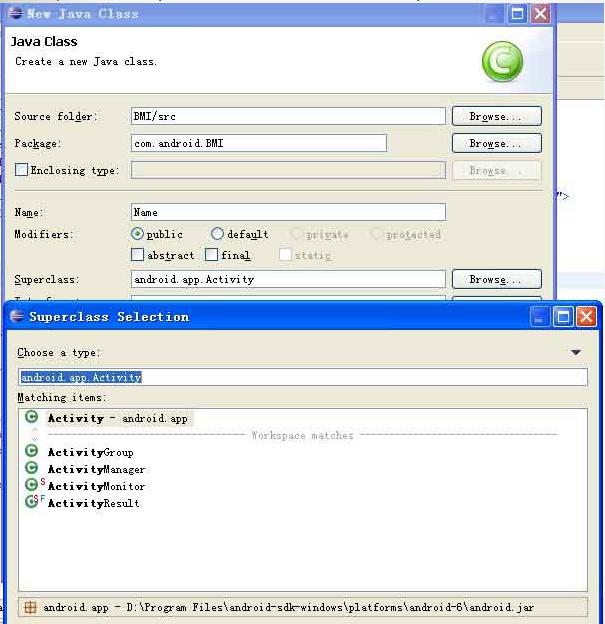Click the class icon beside ActivityGroup
The width and height of the screenshot is (605, 624).
tap(31, 451)
